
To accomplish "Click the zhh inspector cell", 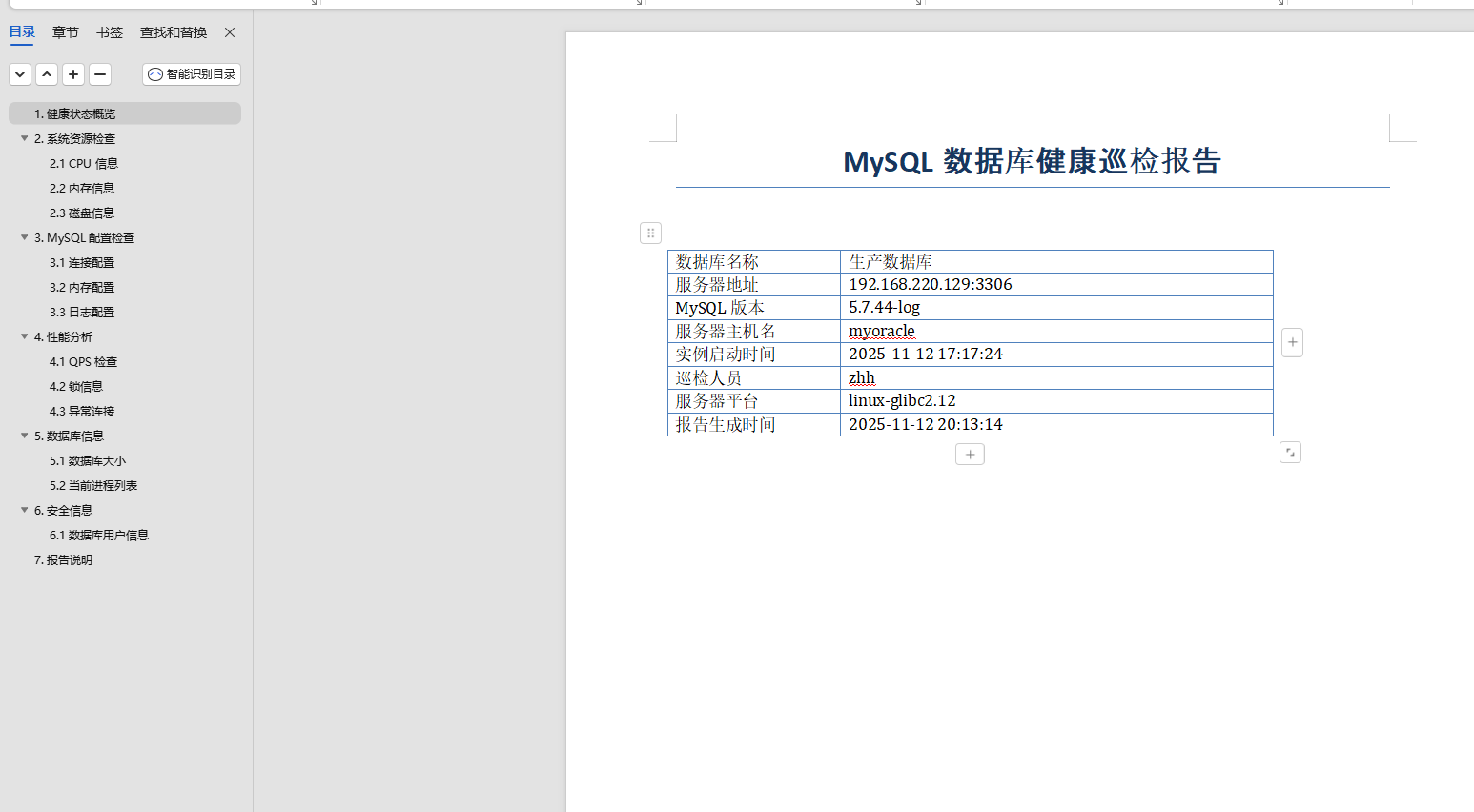I will (x=1056, y=377).
